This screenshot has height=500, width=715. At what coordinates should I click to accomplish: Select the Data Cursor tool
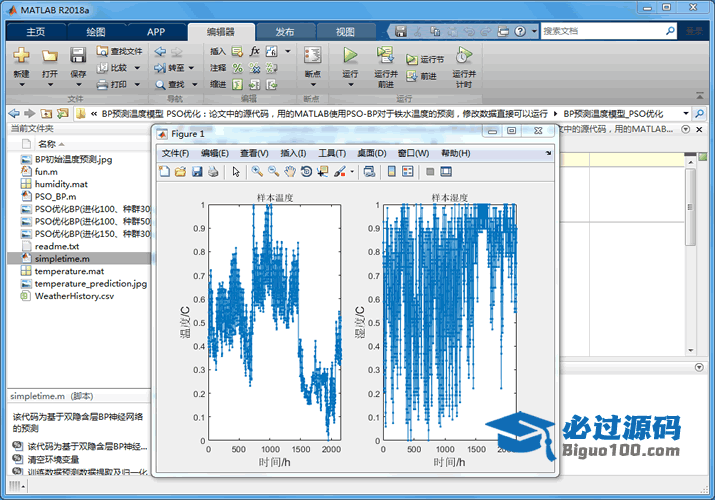point(323,172)
